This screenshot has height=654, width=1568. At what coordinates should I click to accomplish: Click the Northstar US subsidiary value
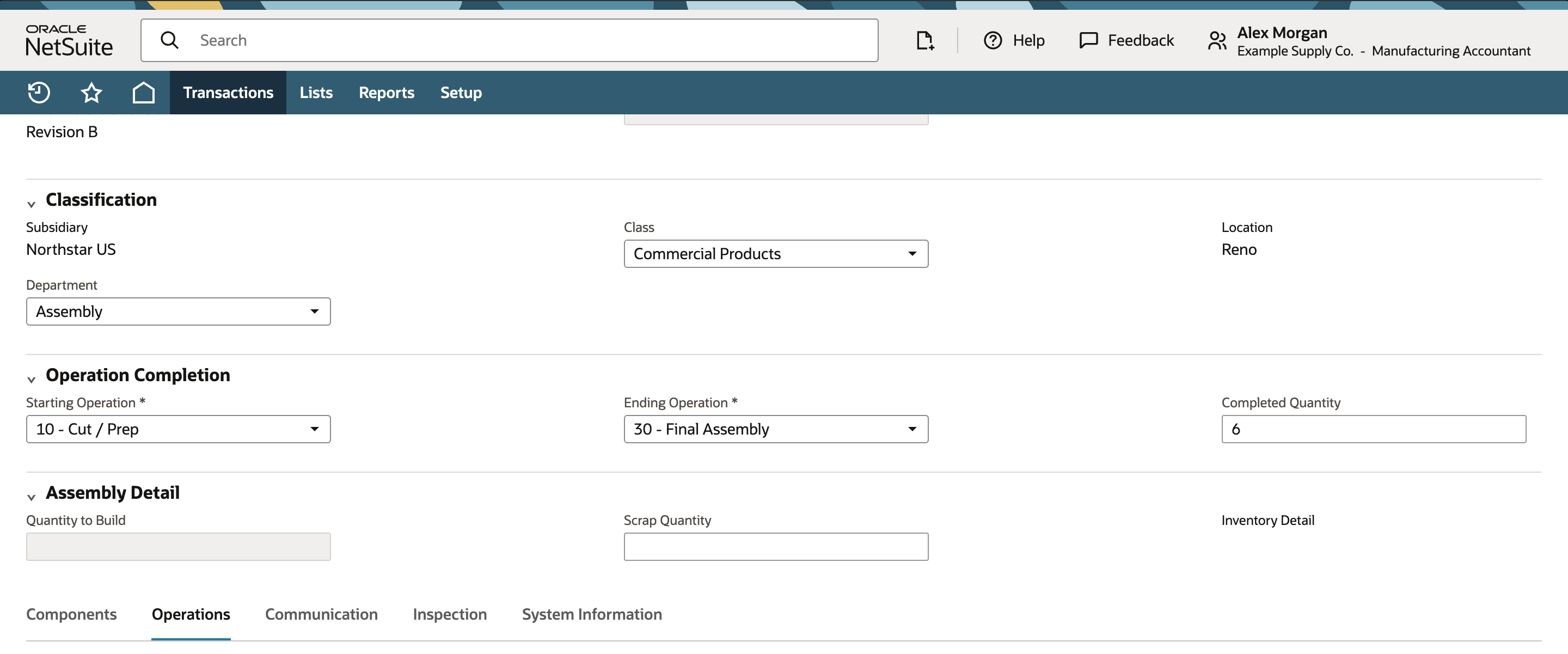pyautogui.click(x=71, y=249)
